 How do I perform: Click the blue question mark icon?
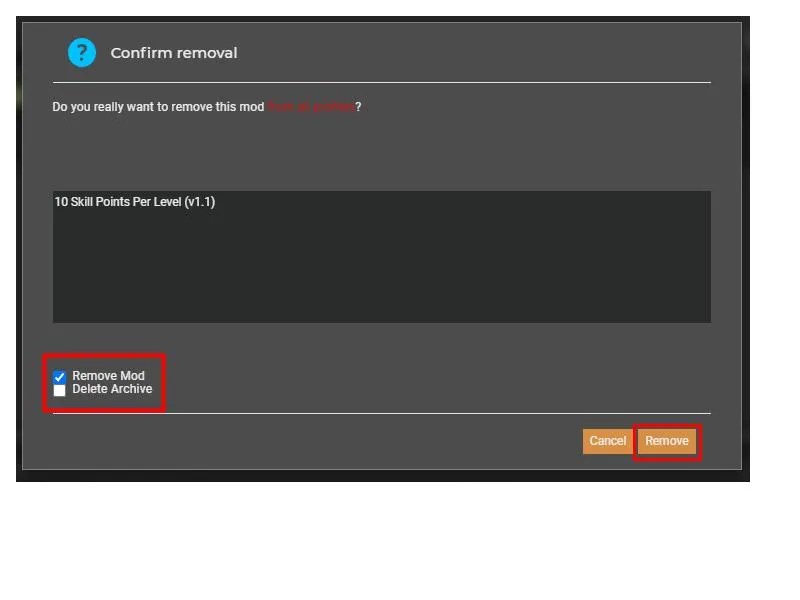(82, 53)
